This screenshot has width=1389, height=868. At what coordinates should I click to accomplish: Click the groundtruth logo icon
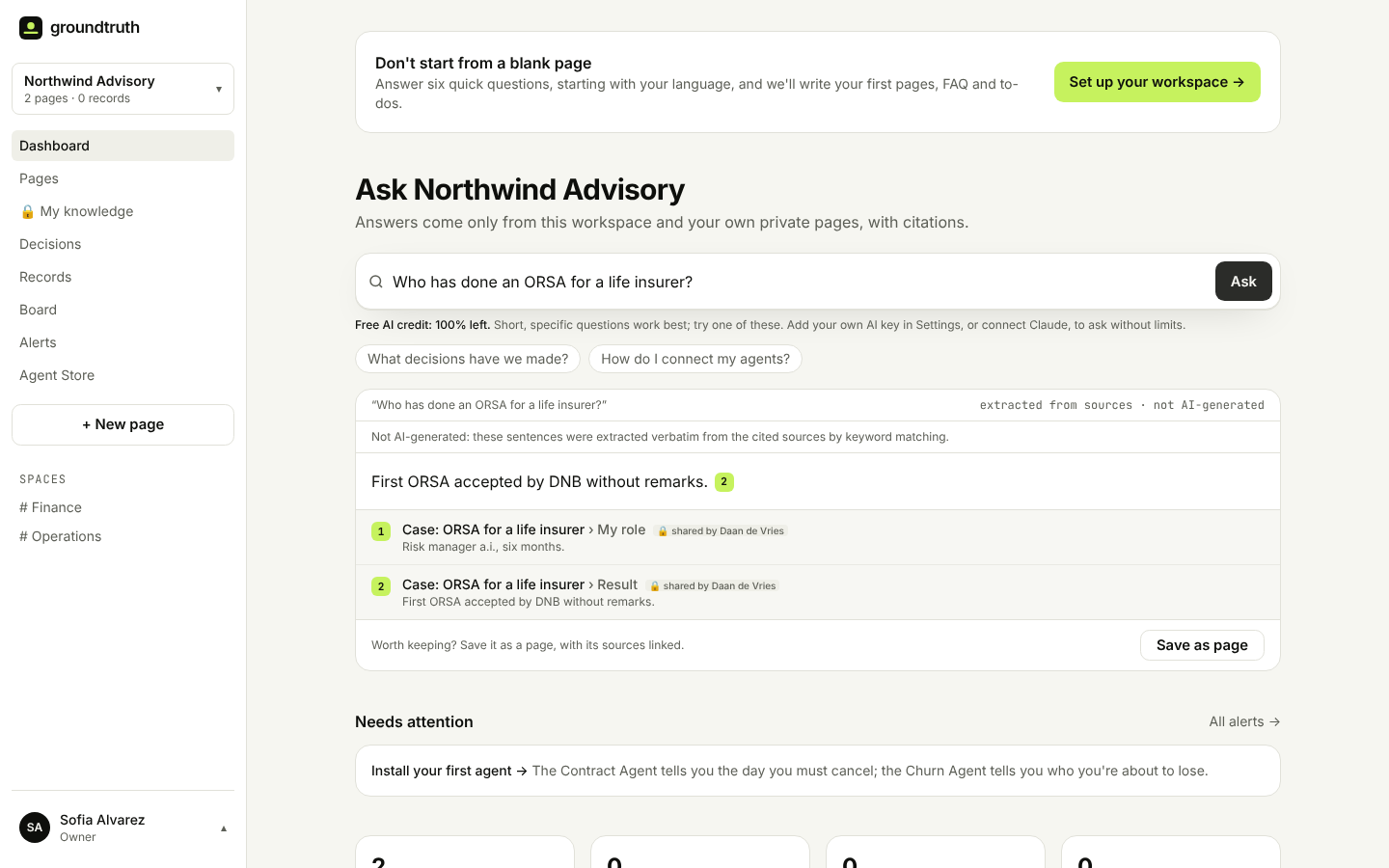click(31, 27)
